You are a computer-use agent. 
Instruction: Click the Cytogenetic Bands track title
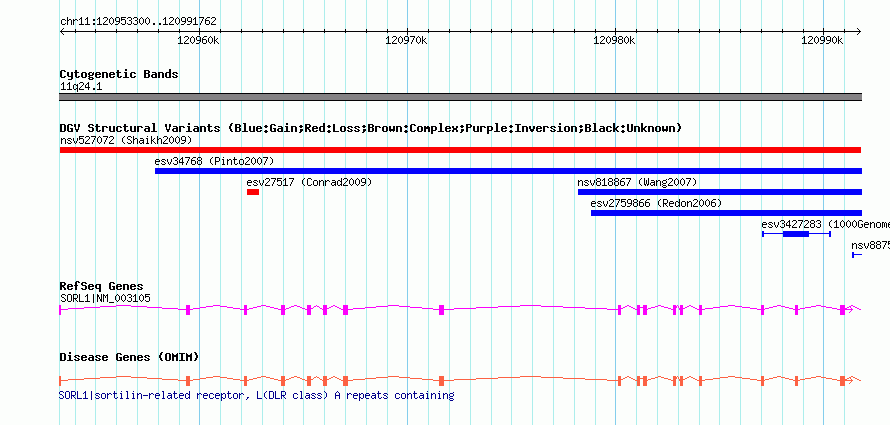(x=119, y=74)
